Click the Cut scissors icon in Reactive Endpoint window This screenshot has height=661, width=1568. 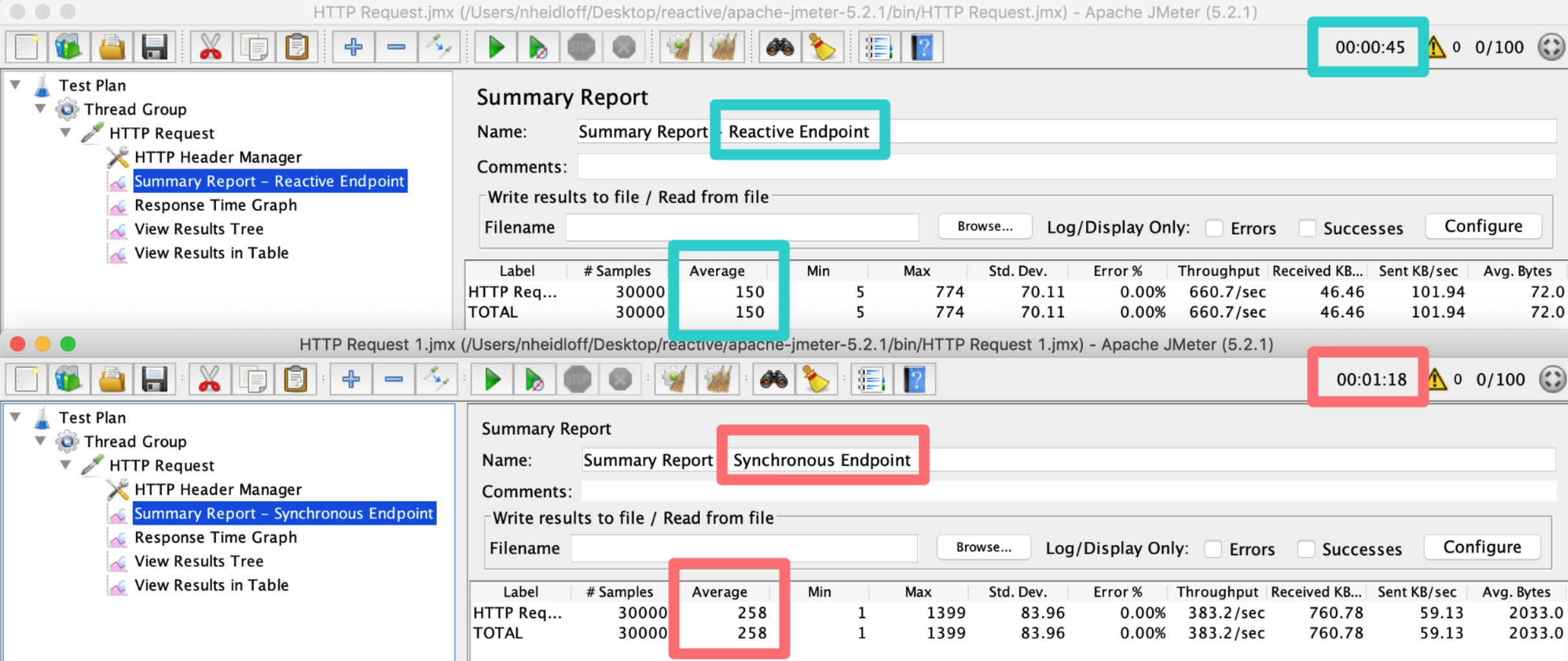(211, 47)
